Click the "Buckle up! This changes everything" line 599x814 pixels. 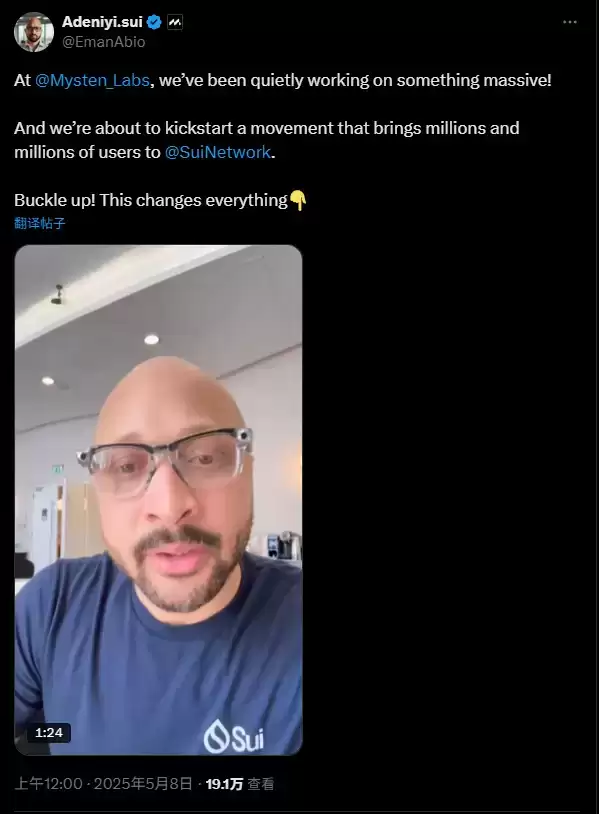point(151,200)
